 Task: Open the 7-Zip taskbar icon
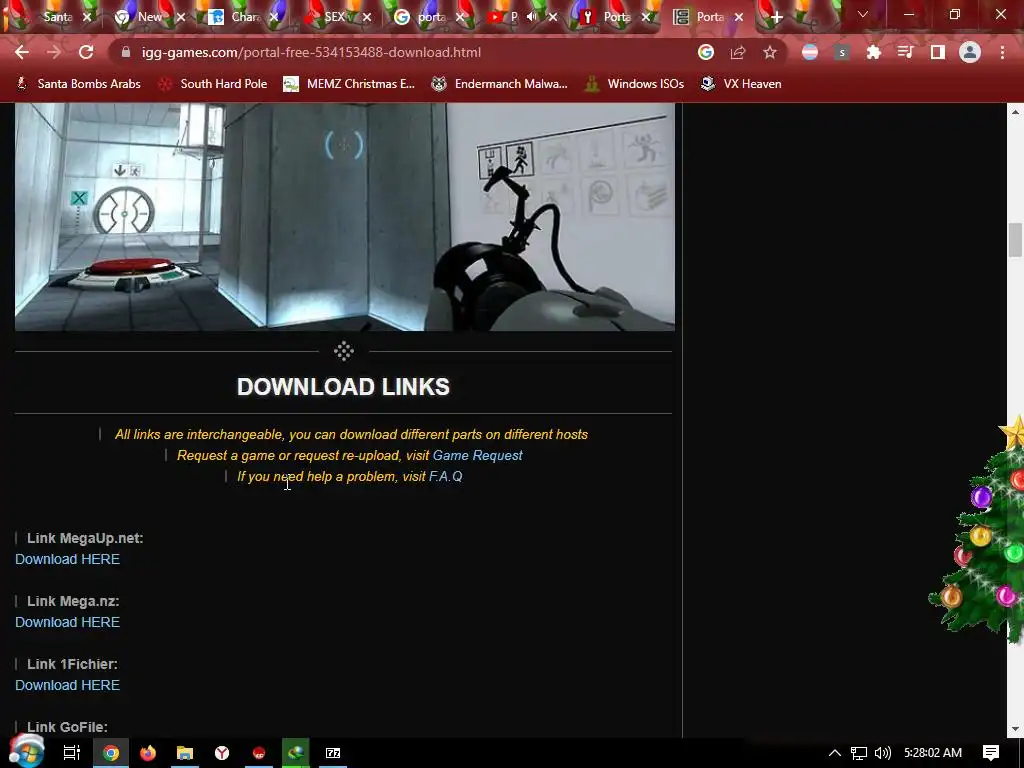(333, 753)
